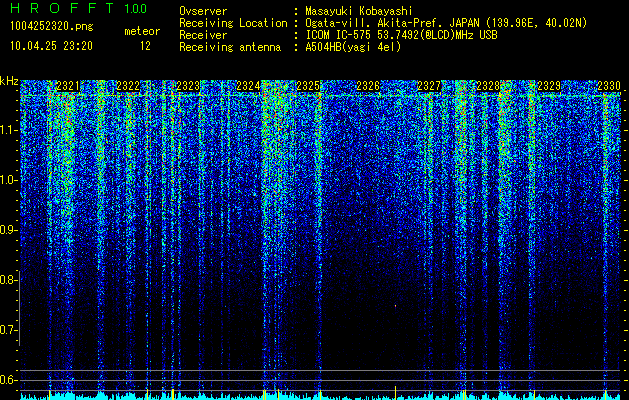Viewport: 629px width, 400px height.
Task: Click the 2323 time marker
Action: pos(188,86)
